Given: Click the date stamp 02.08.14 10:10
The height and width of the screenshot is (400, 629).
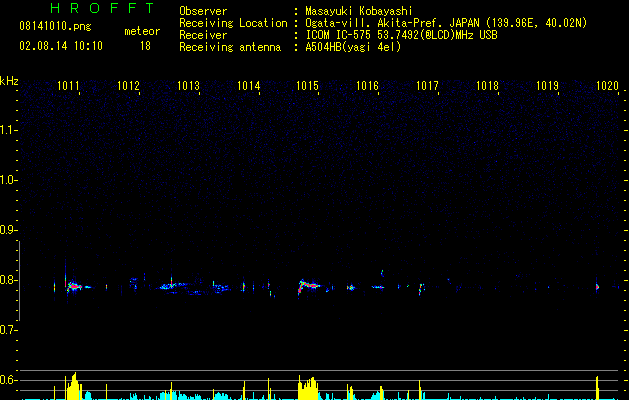Looking at the screenshot, I should tap(61, 46).
